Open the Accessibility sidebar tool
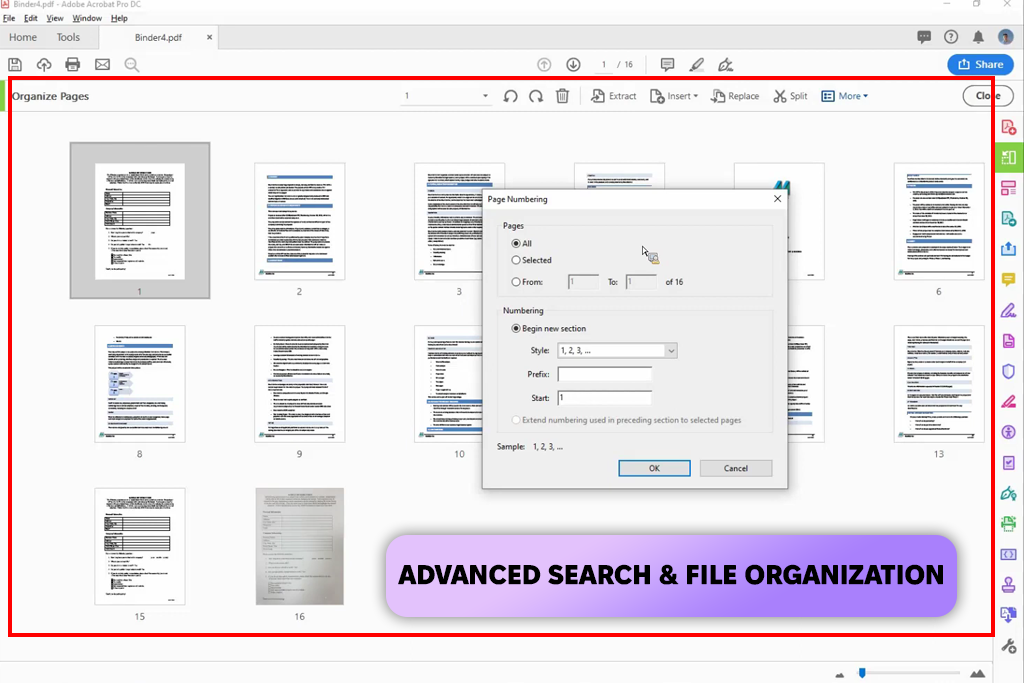1024x683 pixels. 1008,432
